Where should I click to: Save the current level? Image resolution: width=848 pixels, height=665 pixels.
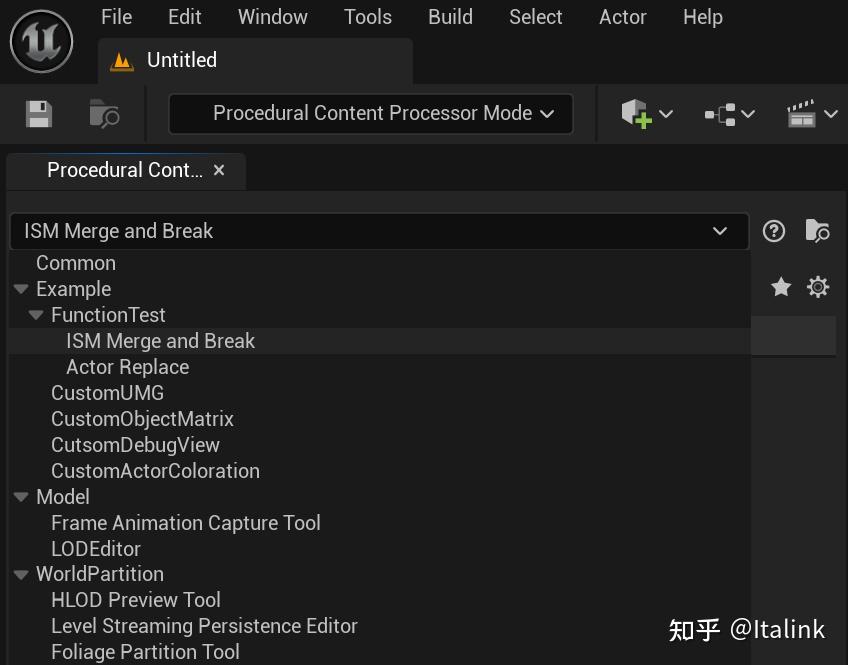click(x=37, y=113)
